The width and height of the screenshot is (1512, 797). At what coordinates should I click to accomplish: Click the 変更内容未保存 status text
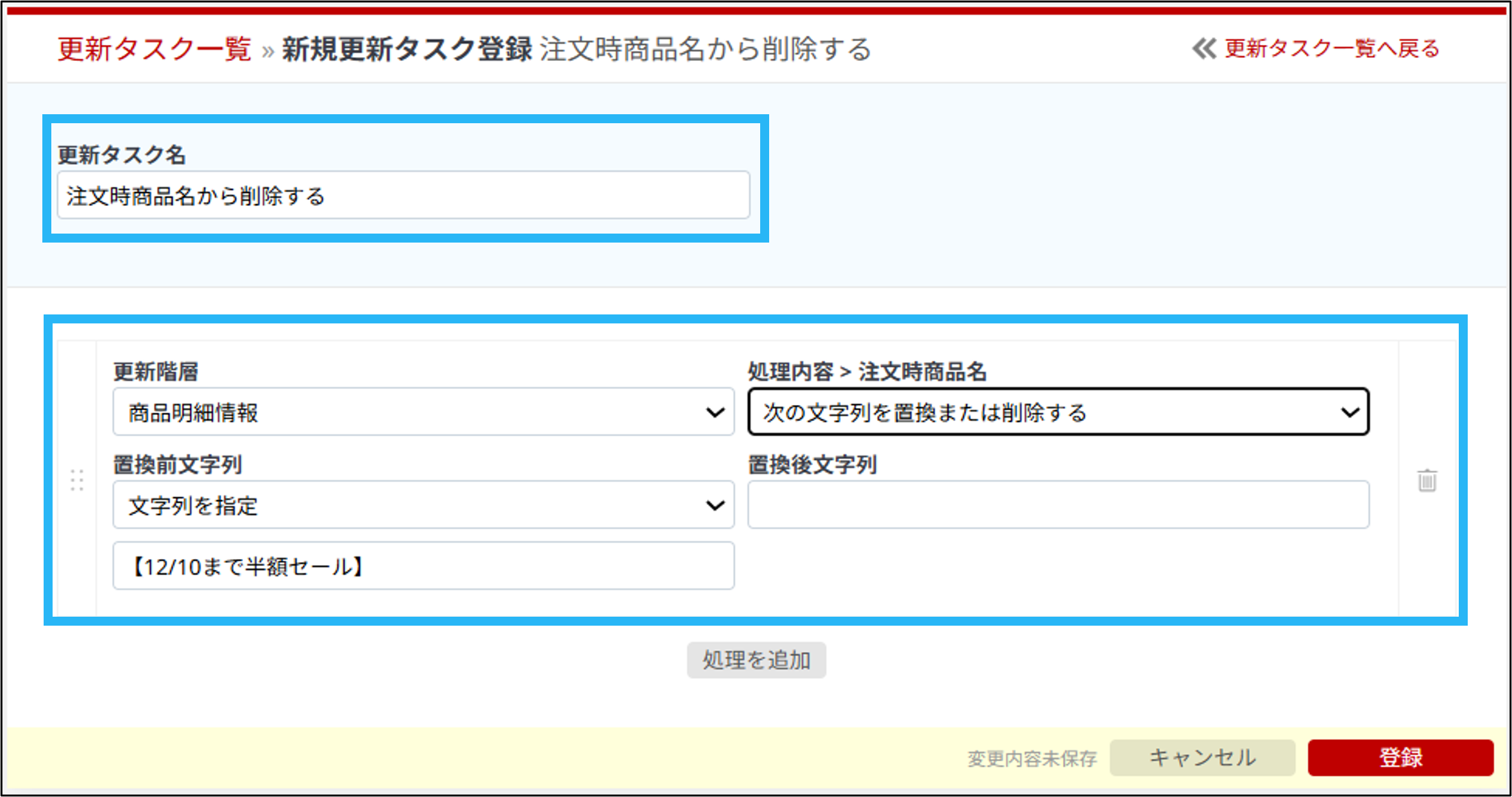(1032, 758)
